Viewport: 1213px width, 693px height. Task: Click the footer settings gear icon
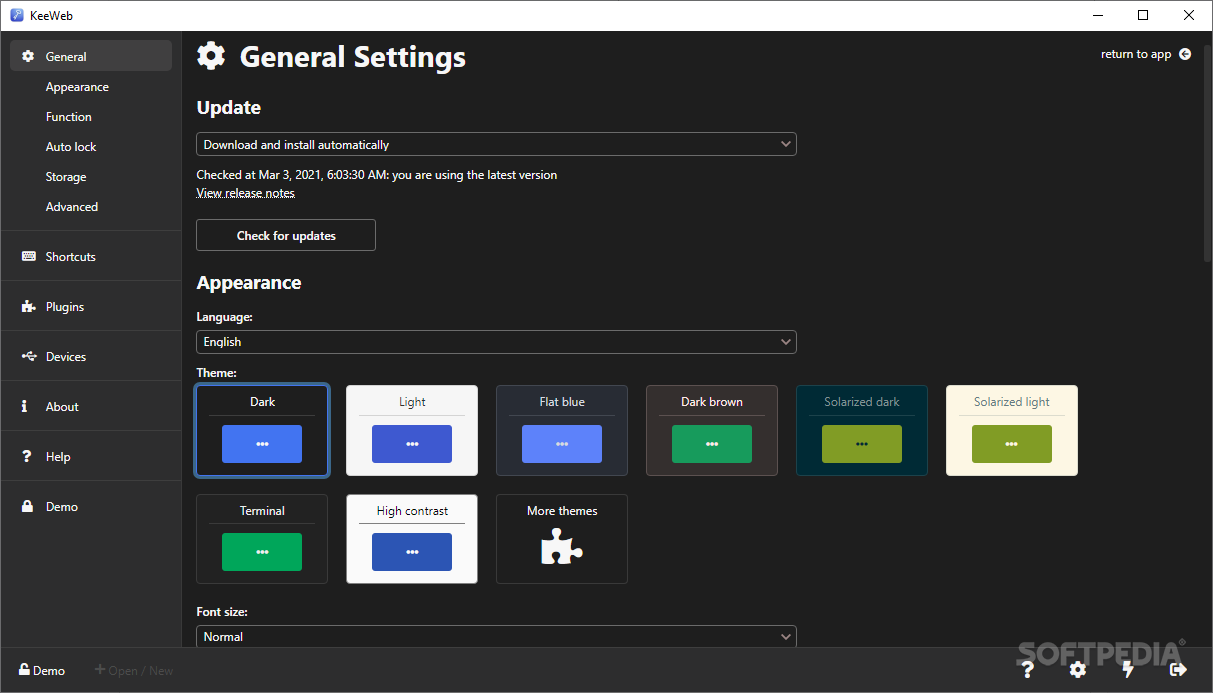pyautogui.click(x=1077, y=669)
